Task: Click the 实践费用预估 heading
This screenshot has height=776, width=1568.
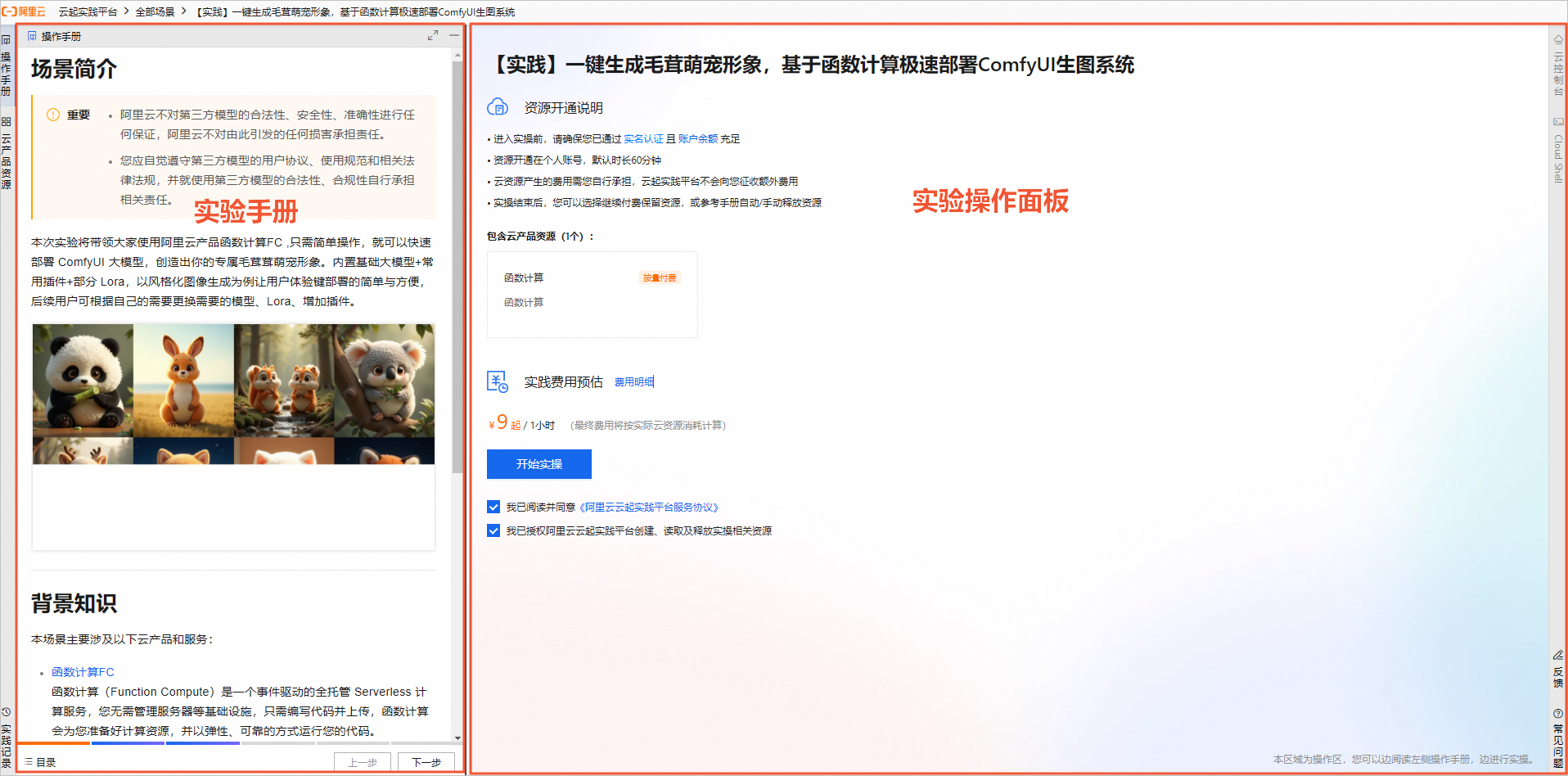Action: point(564,382)
